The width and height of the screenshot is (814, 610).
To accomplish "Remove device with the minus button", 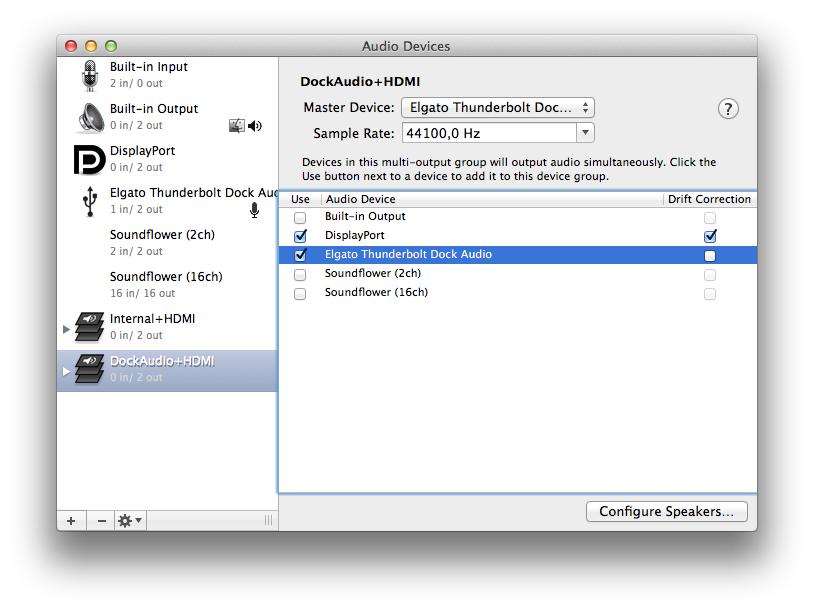I will click(x=102, y=521).
